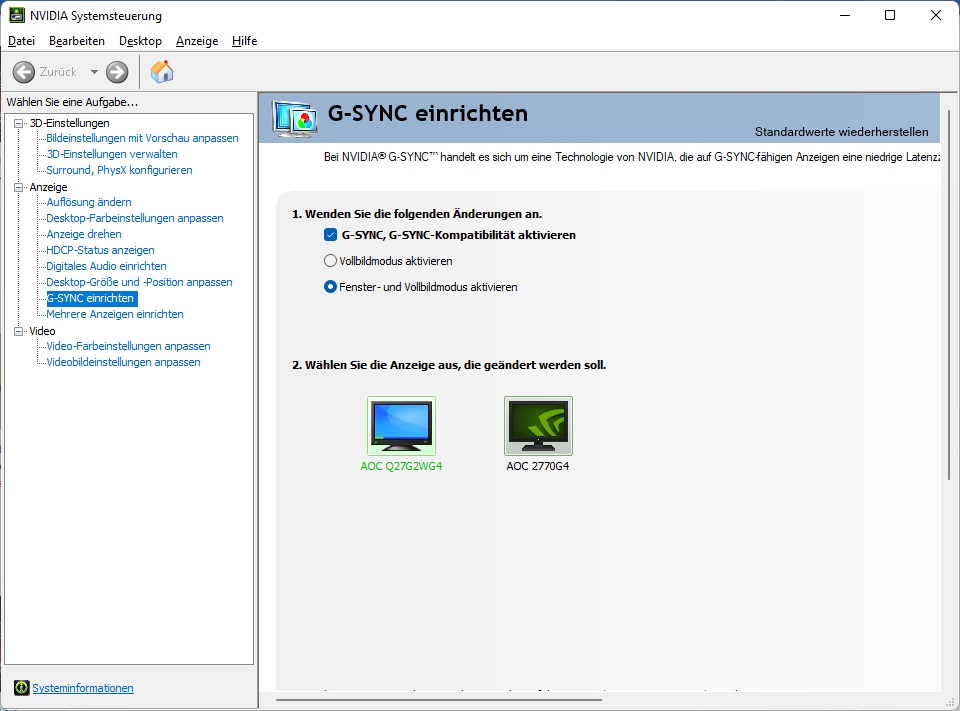Open 3D-Einstellungen verwalten

click(x=112, y=154)
